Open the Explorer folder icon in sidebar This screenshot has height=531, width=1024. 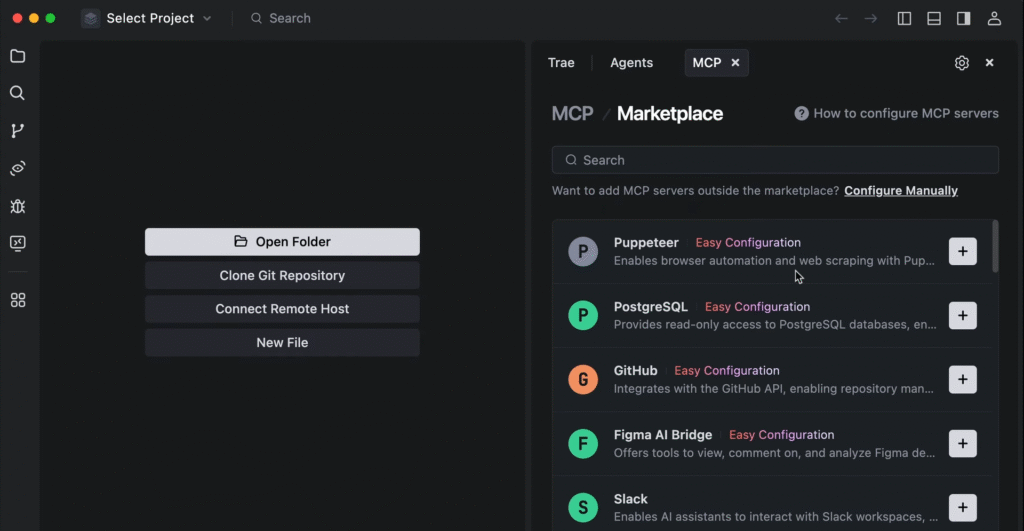click(18, 56)
